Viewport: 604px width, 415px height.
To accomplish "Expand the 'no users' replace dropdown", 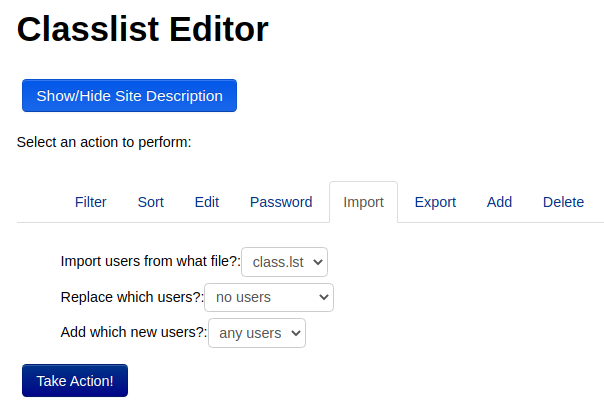I will pyautogui.click(x=269, y=297).
